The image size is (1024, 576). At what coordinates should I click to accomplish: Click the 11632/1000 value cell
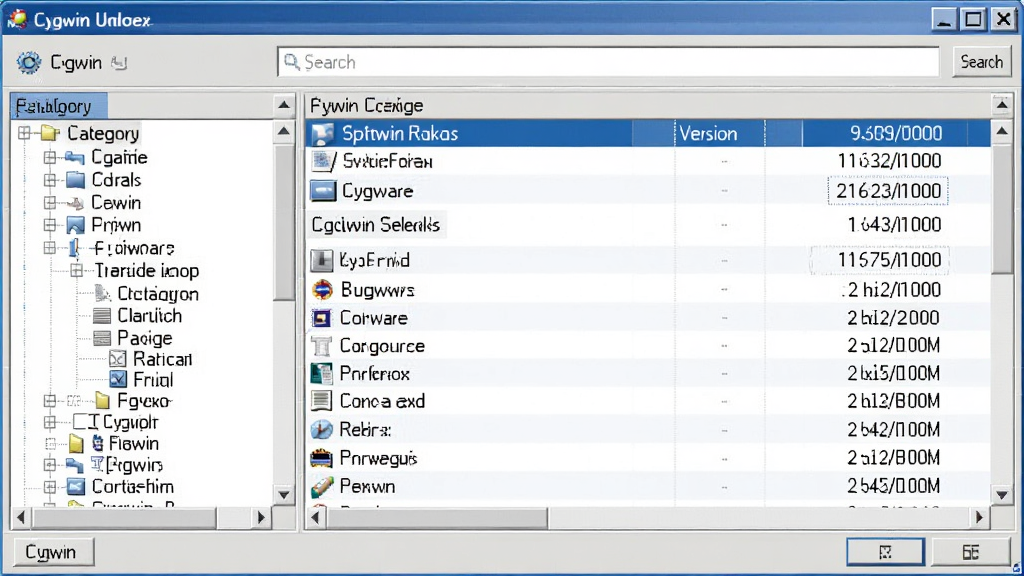tap(889, 161)
